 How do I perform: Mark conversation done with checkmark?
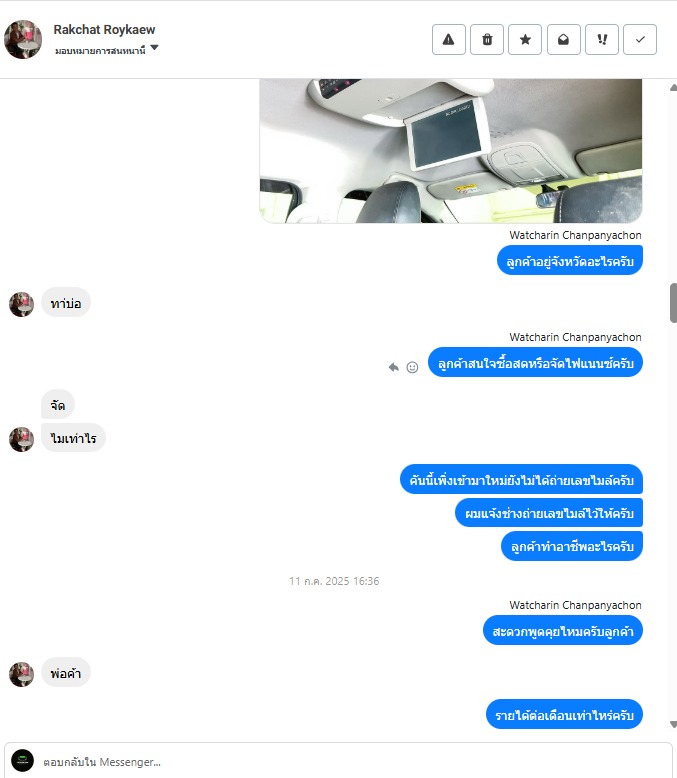(x=640, y=39)
